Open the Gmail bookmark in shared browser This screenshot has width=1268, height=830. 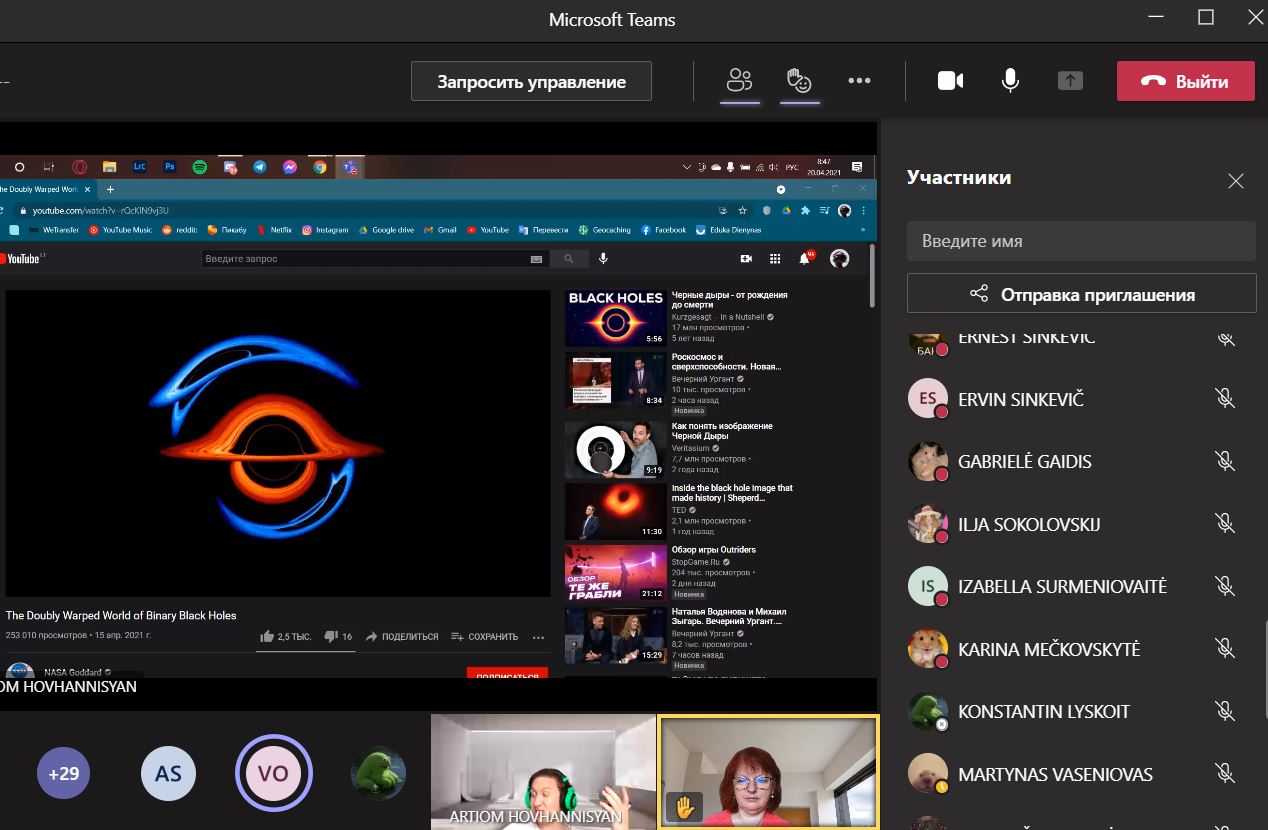tap(441, 230)
